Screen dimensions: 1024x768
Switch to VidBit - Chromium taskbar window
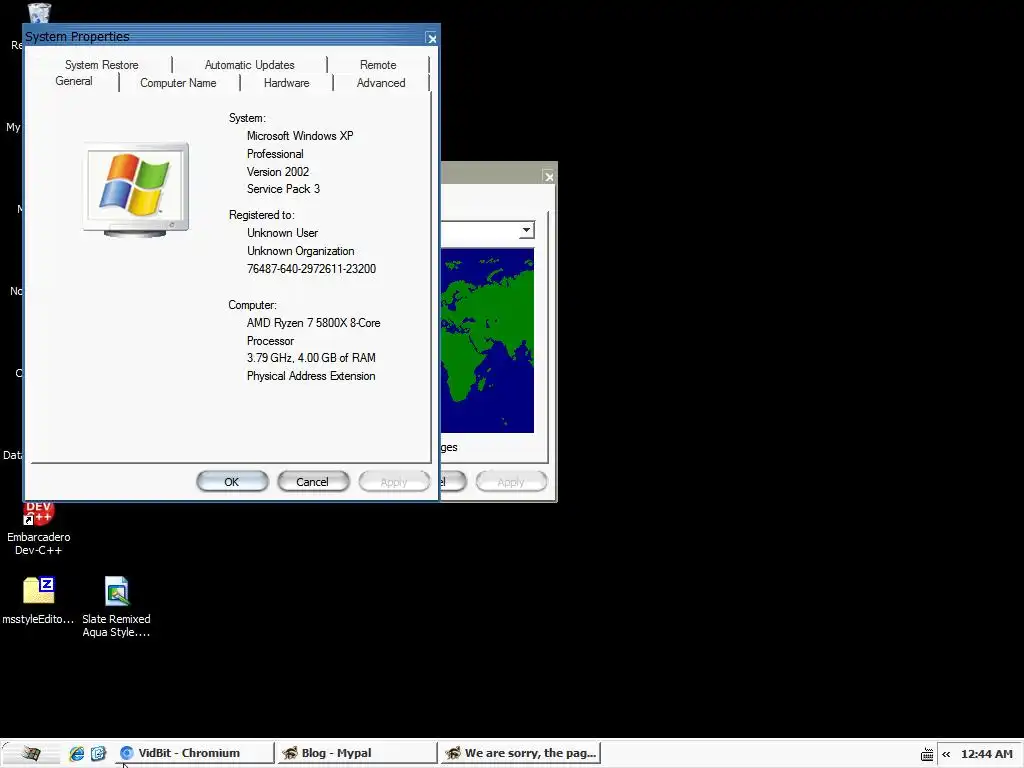pos(195,753)
